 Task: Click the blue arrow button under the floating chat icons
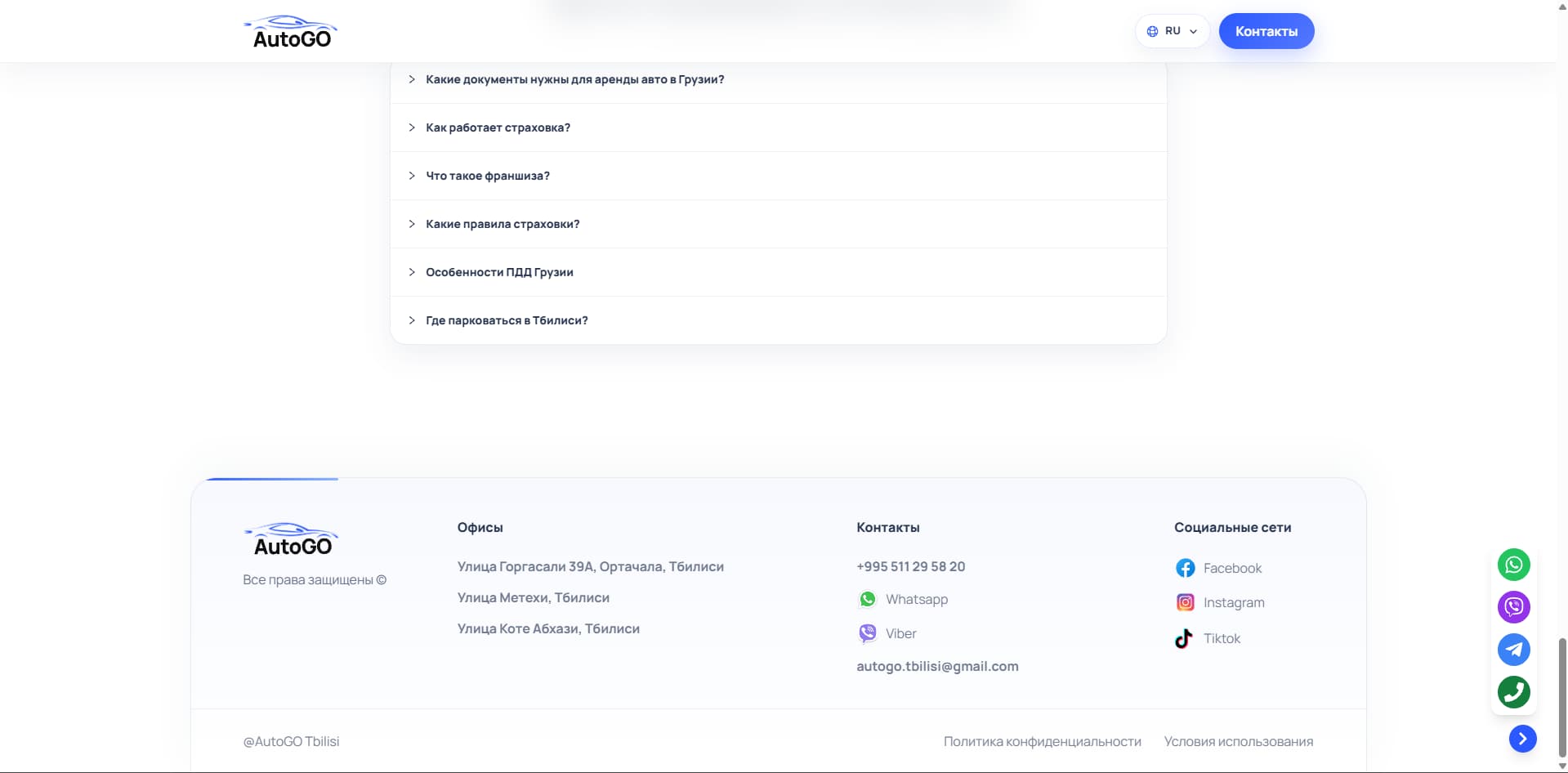tap(1522, 739)
